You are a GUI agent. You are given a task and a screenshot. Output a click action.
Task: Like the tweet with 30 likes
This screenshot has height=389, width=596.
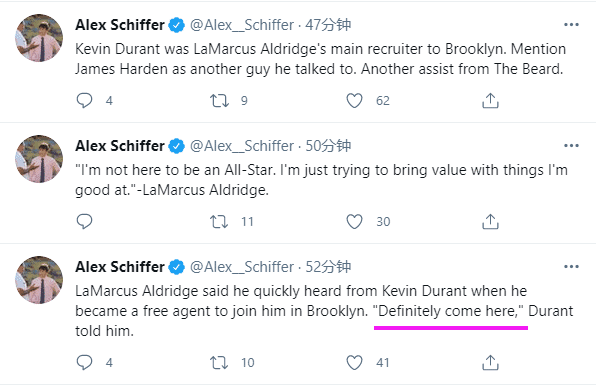[354, 221]
